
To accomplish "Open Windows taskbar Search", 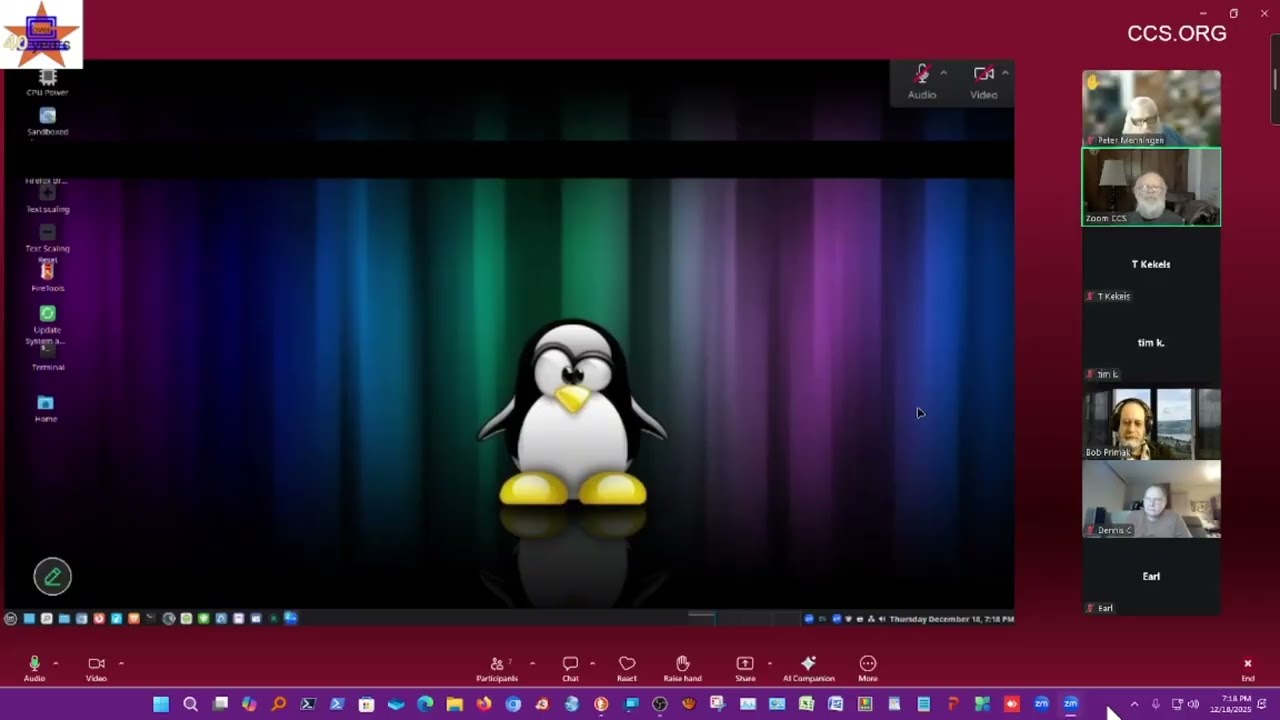I will pyautogui.click(x=190, y=704).
